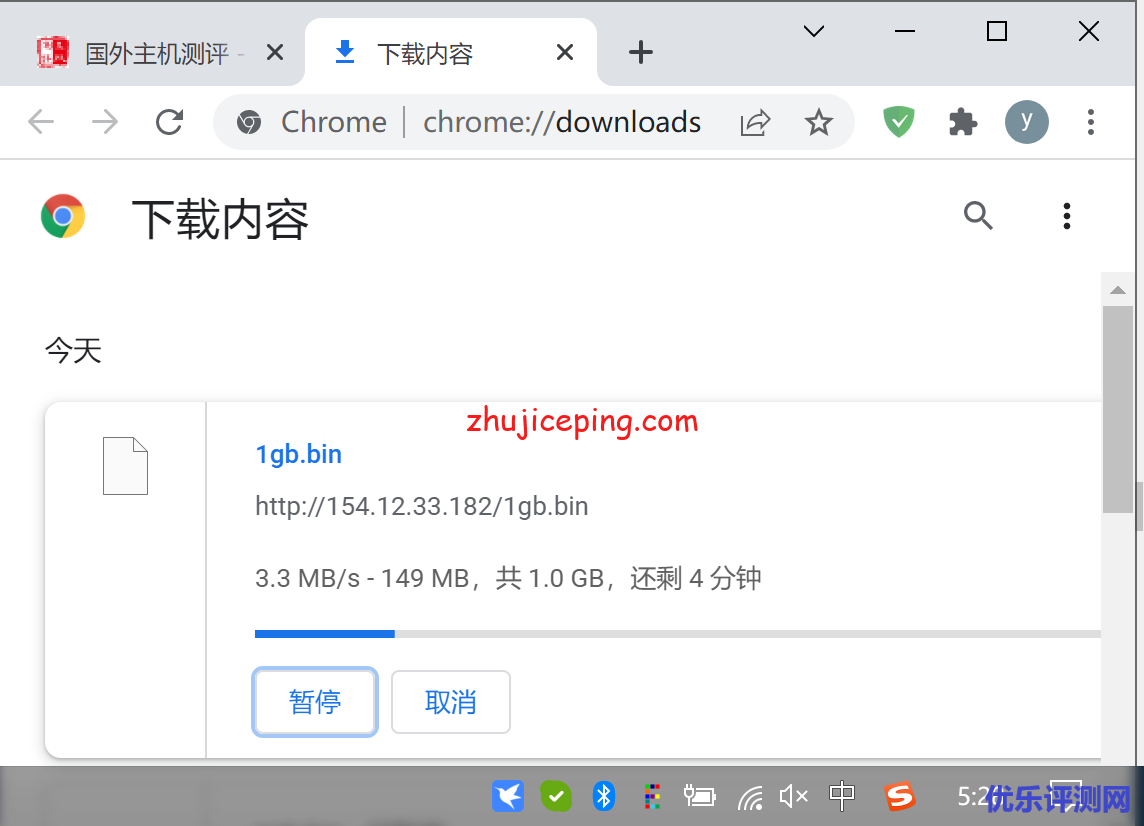
Task: Cancel the download with 取消
Action: tap(451, 702)
